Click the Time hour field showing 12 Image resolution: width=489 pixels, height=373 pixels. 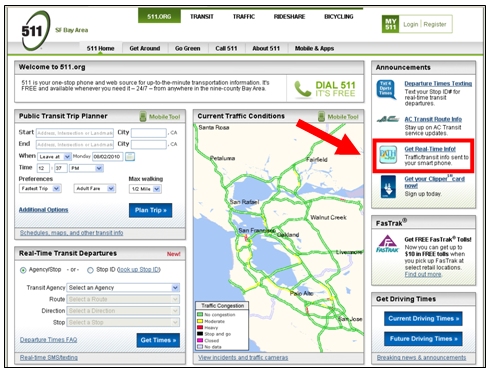(43, 168)
